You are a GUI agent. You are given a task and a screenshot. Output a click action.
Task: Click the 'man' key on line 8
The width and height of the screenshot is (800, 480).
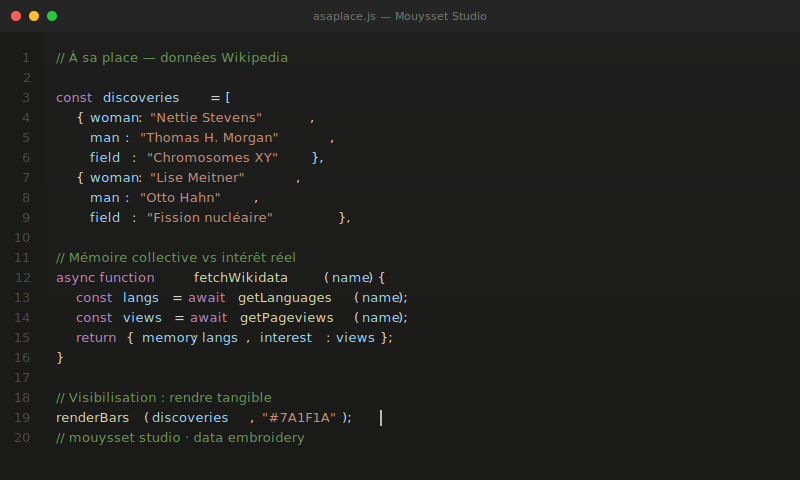click(x=105, y=197)
